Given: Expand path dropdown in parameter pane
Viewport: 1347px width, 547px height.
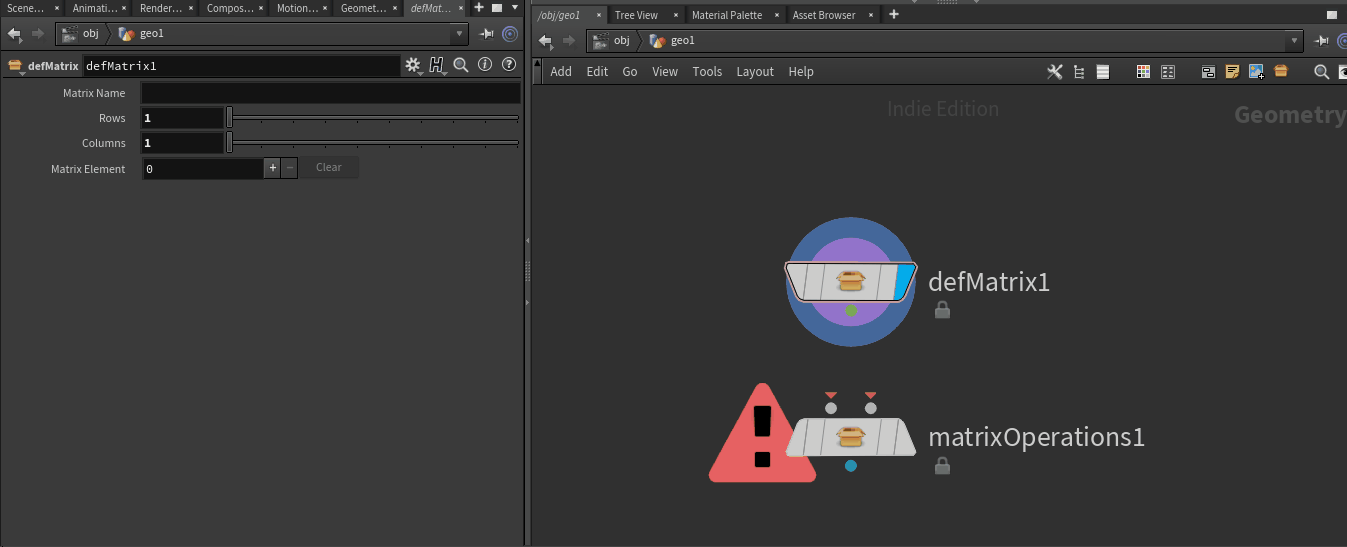Looking at the screenshot, I should (x=459, y=34).
